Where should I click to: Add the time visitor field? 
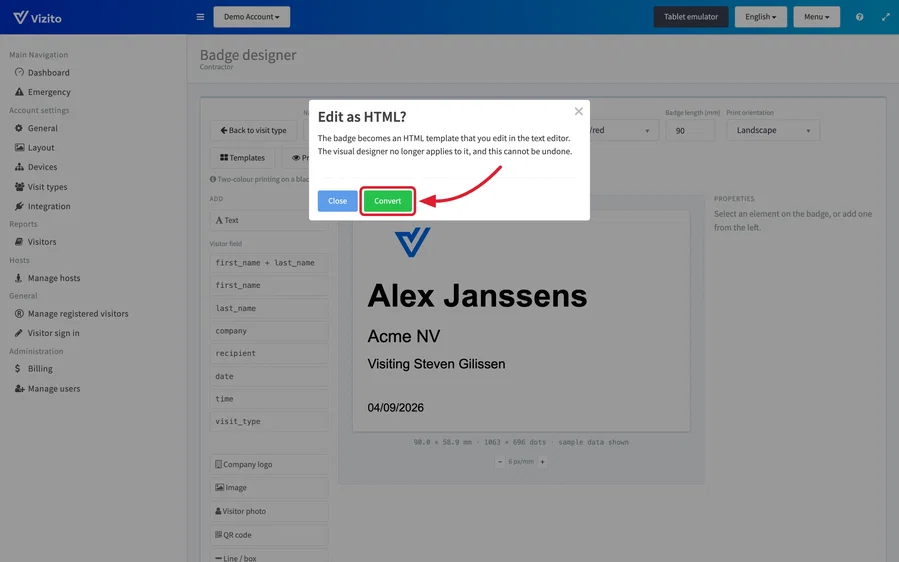click(x=269, y=399)
